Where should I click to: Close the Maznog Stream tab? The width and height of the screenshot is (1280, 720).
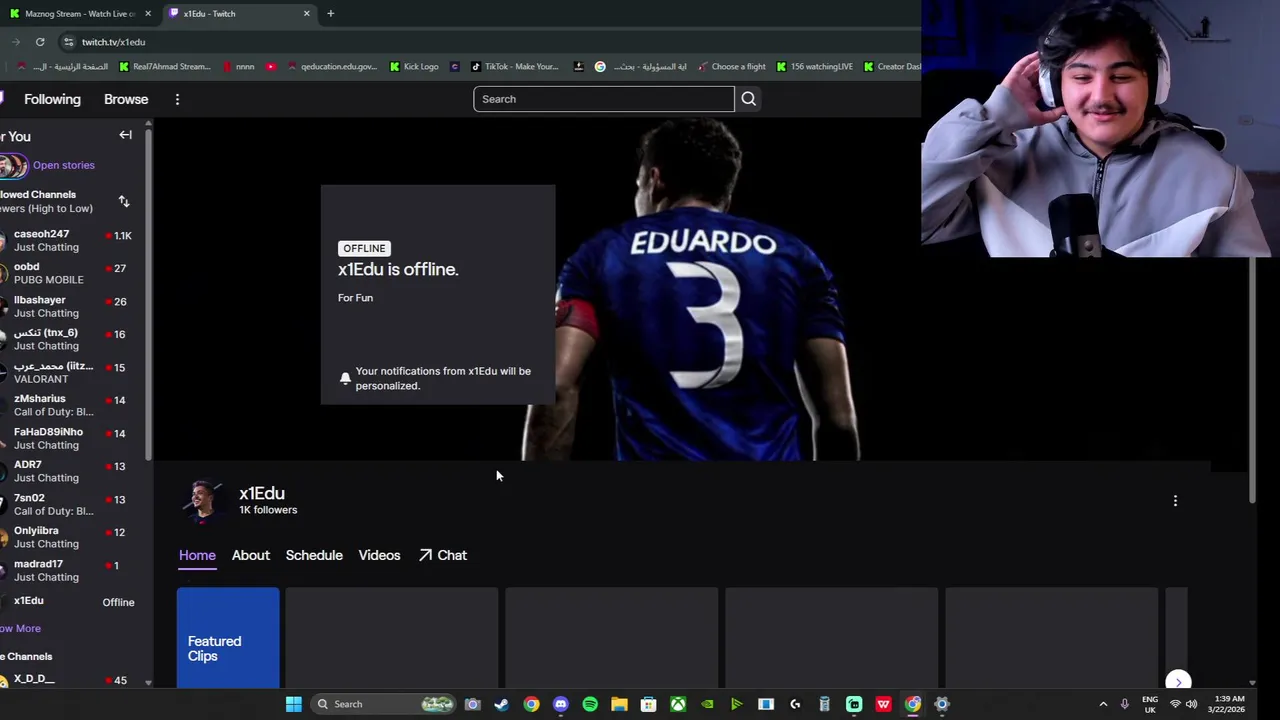pos(148,13)
